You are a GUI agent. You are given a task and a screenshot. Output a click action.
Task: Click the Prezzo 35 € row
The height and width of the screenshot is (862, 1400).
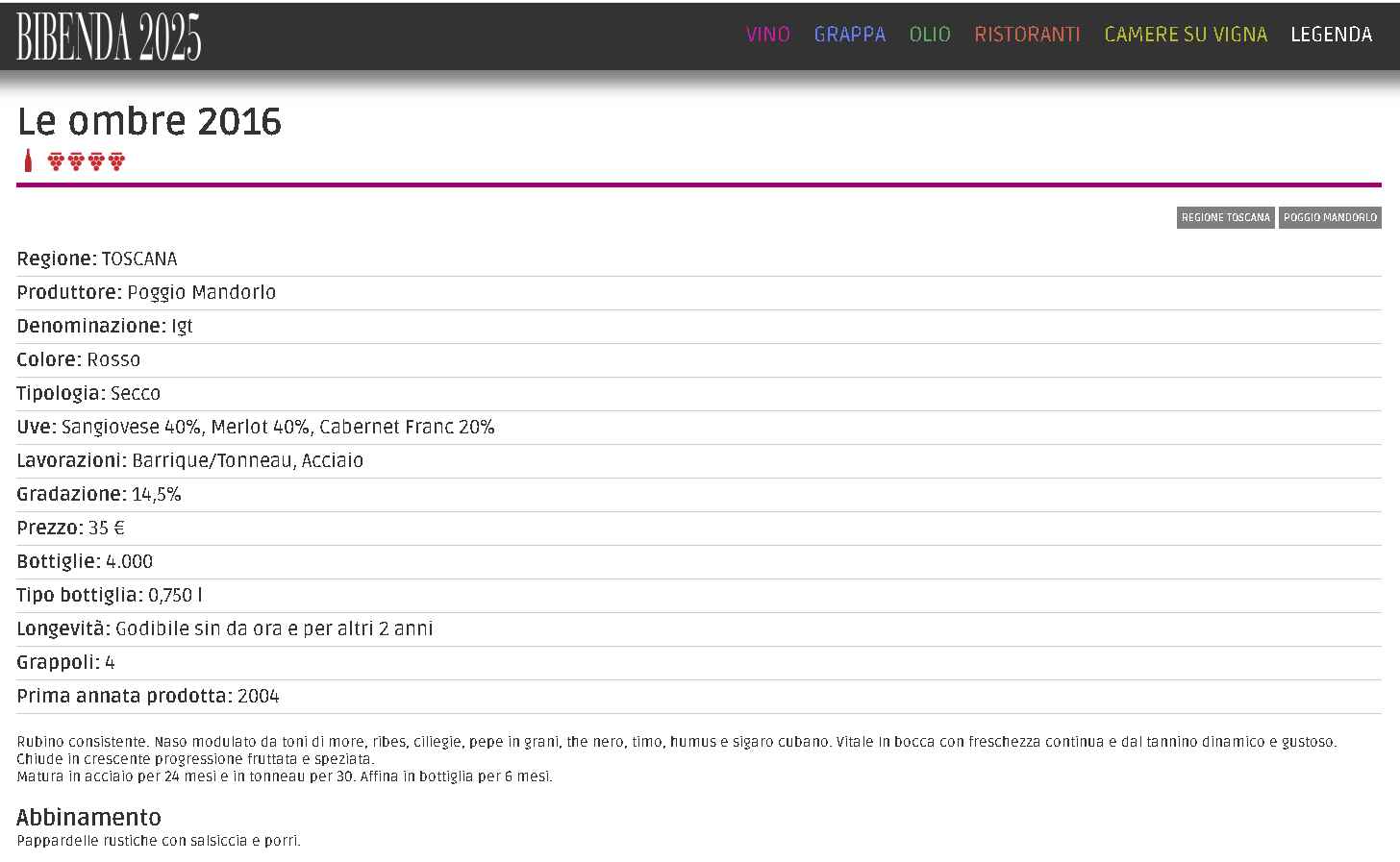tap(71, 529)
